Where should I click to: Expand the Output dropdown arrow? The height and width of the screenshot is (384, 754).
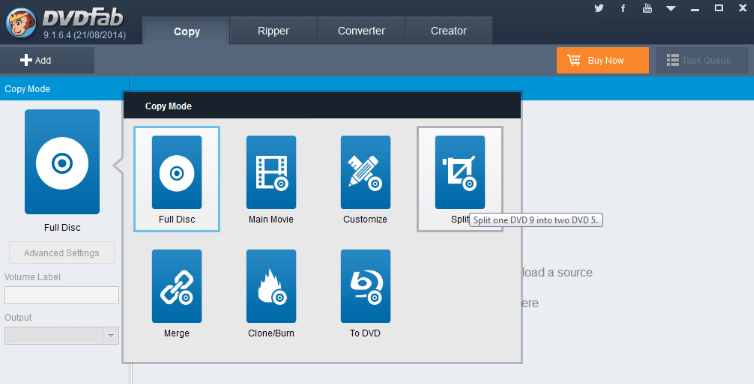coord(111,335)
